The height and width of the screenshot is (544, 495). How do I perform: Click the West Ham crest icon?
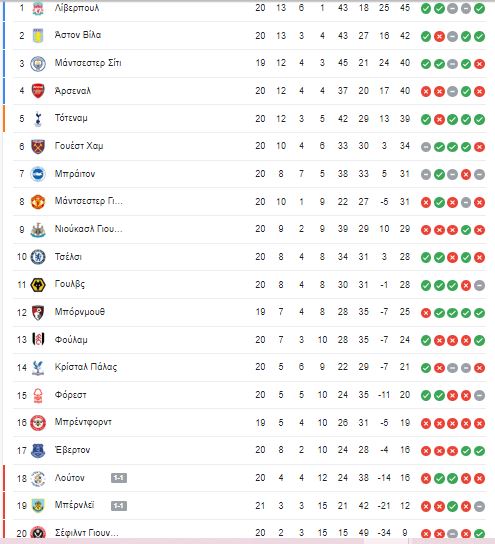(38, 146)
